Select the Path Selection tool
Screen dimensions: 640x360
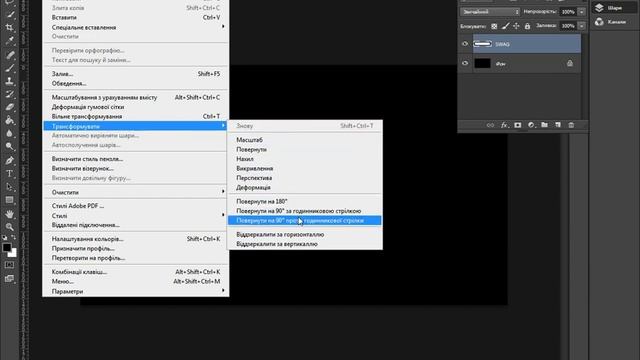click(9, 187)
